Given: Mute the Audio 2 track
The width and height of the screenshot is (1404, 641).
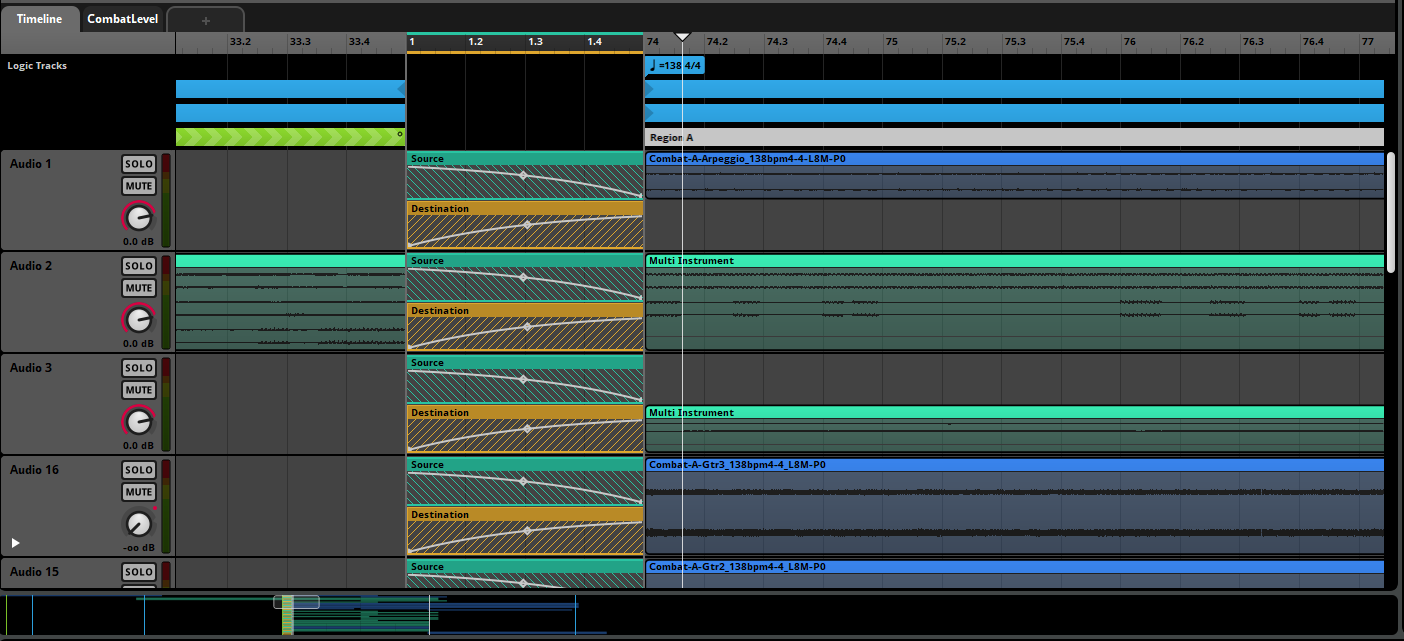Looking at the screenshot, I should tap(139, 288).
